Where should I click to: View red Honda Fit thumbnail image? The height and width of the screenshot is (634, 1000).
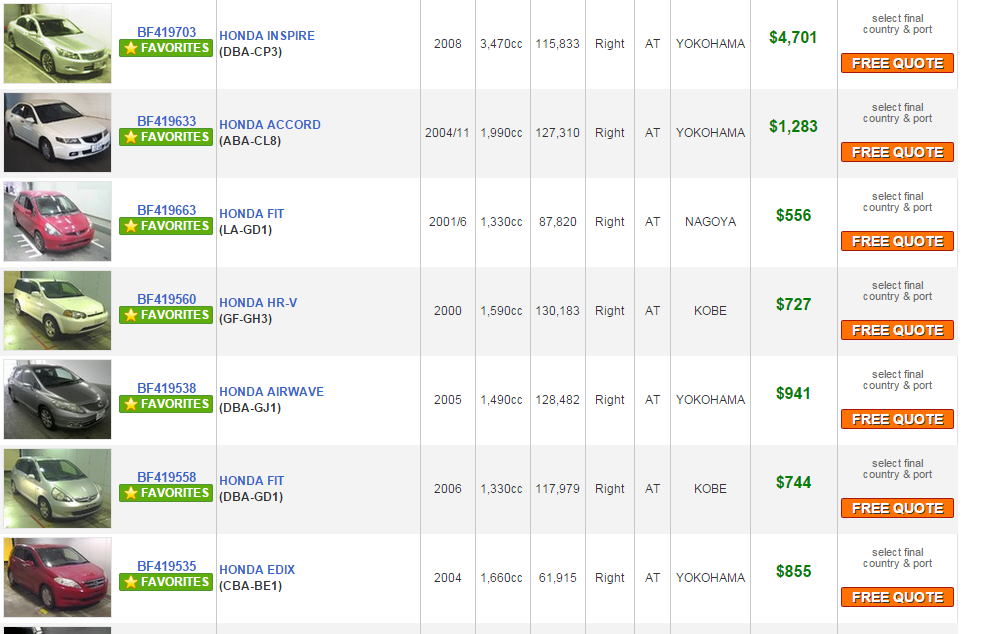[x=58, y=221]
